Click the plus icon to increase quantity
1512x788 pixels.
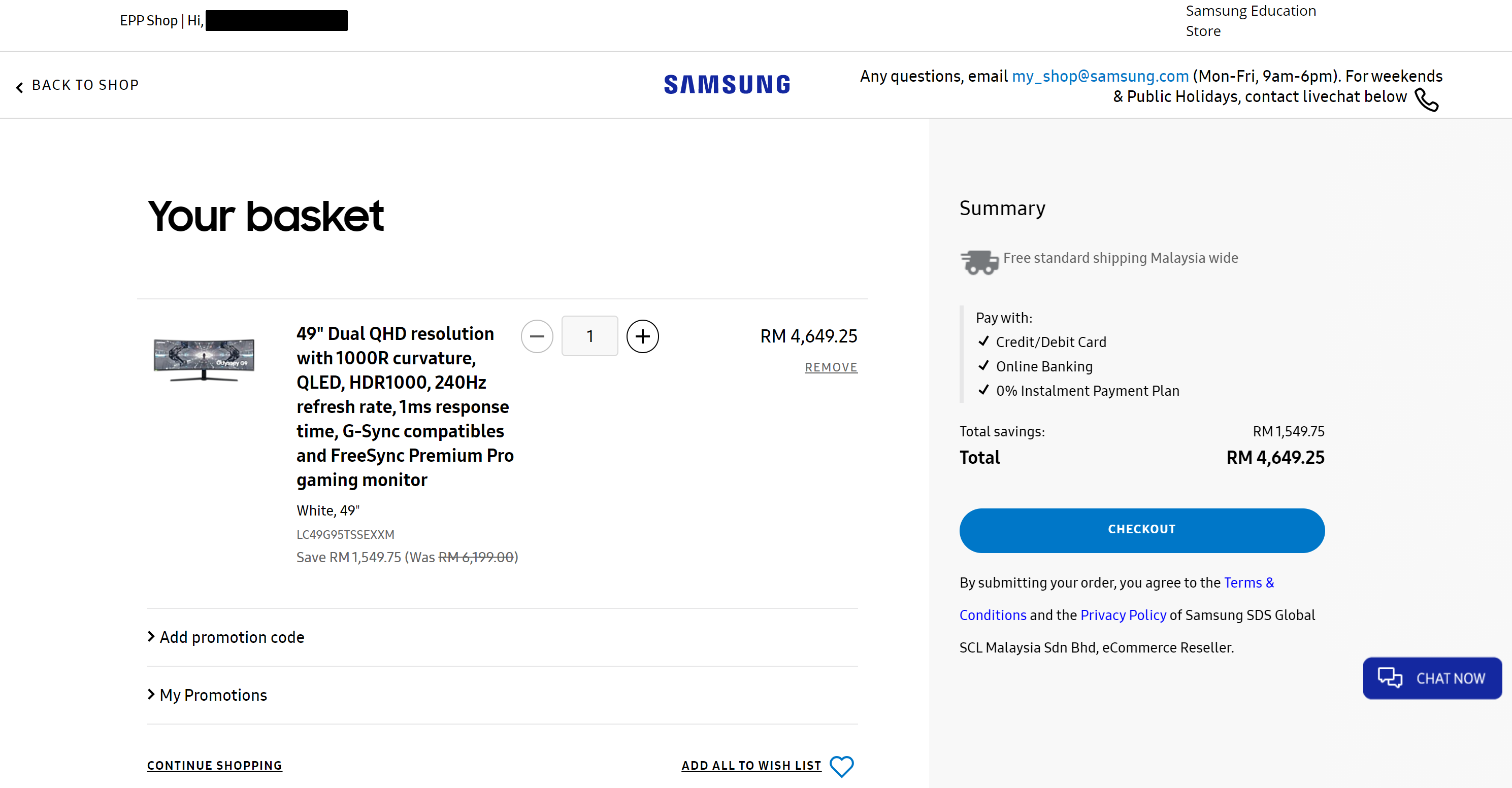[642, 336]
